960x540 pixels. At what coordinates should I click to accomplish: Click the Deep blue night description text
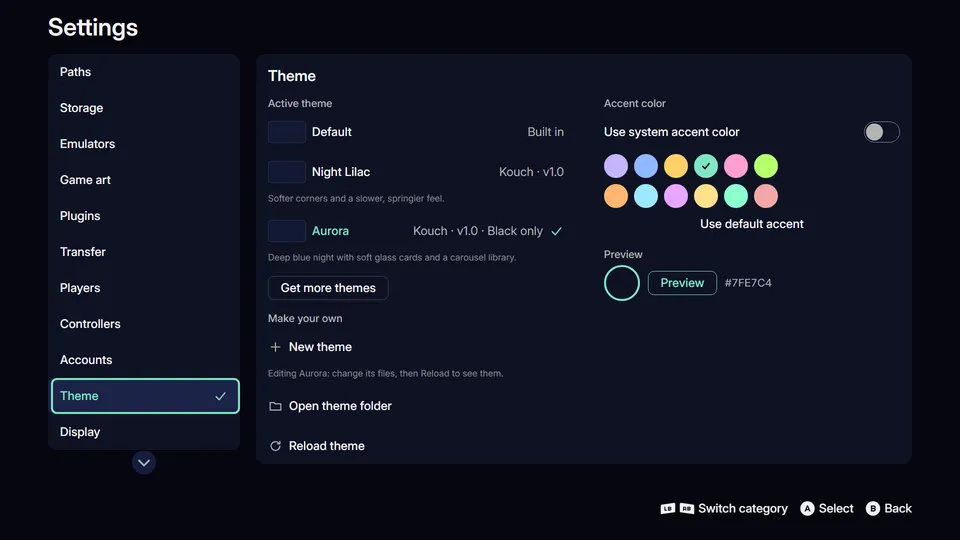(x=392, y=258)
